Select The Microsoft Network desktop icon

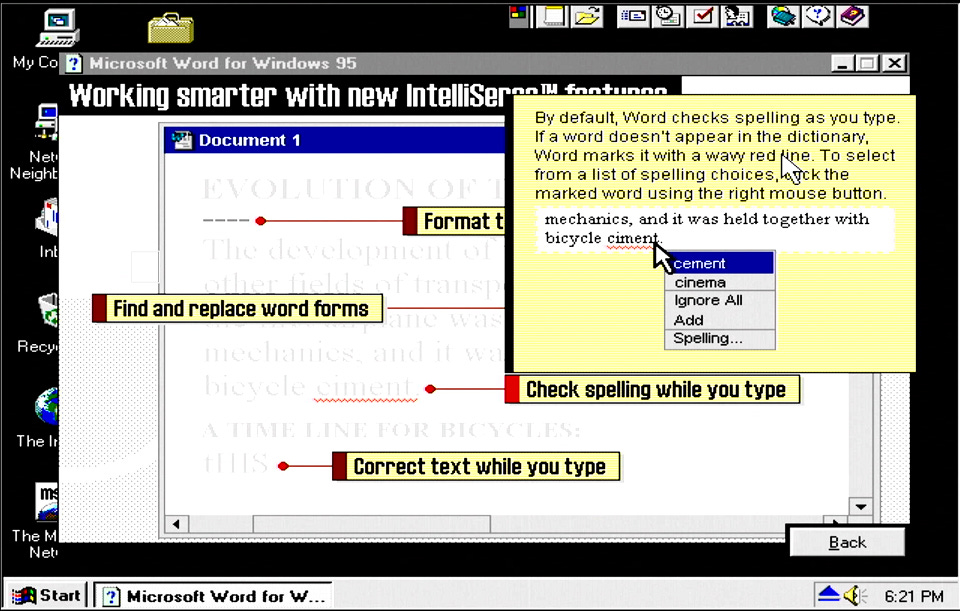click(47, 501)
